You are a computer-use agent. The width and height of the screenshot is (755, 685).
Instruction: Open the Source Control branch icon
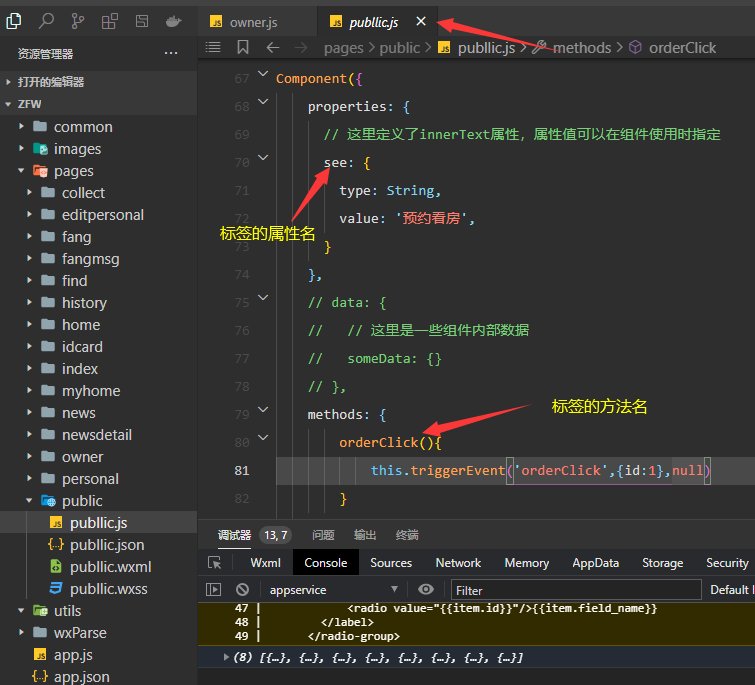78,20
